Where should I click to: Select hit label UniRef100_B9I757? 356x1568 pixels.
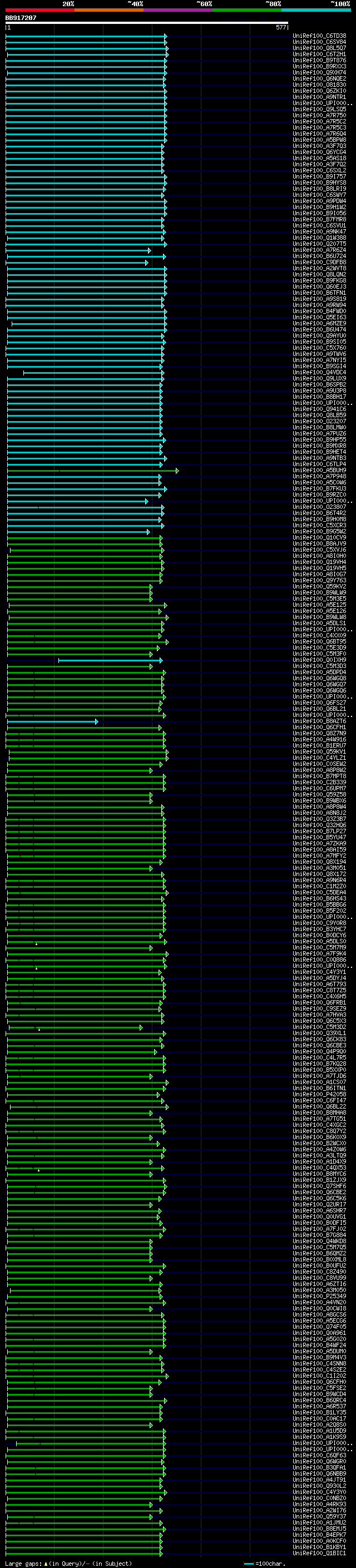(319, 176)
